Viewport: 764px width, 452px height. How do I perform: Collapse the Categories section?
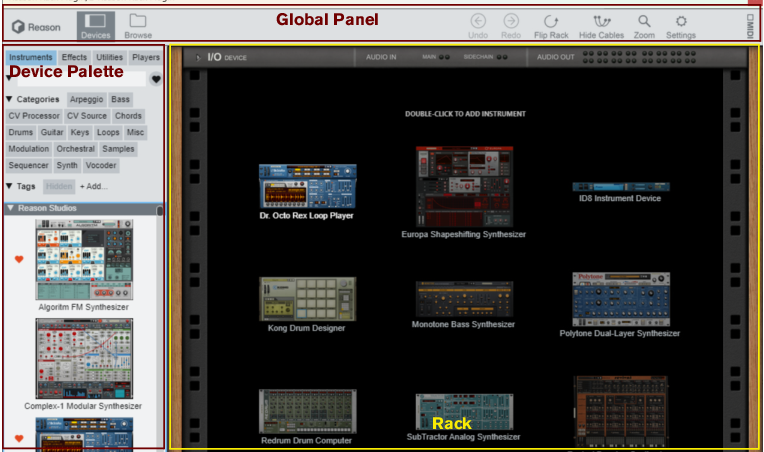pyautogui.click(x=10, y=100)
